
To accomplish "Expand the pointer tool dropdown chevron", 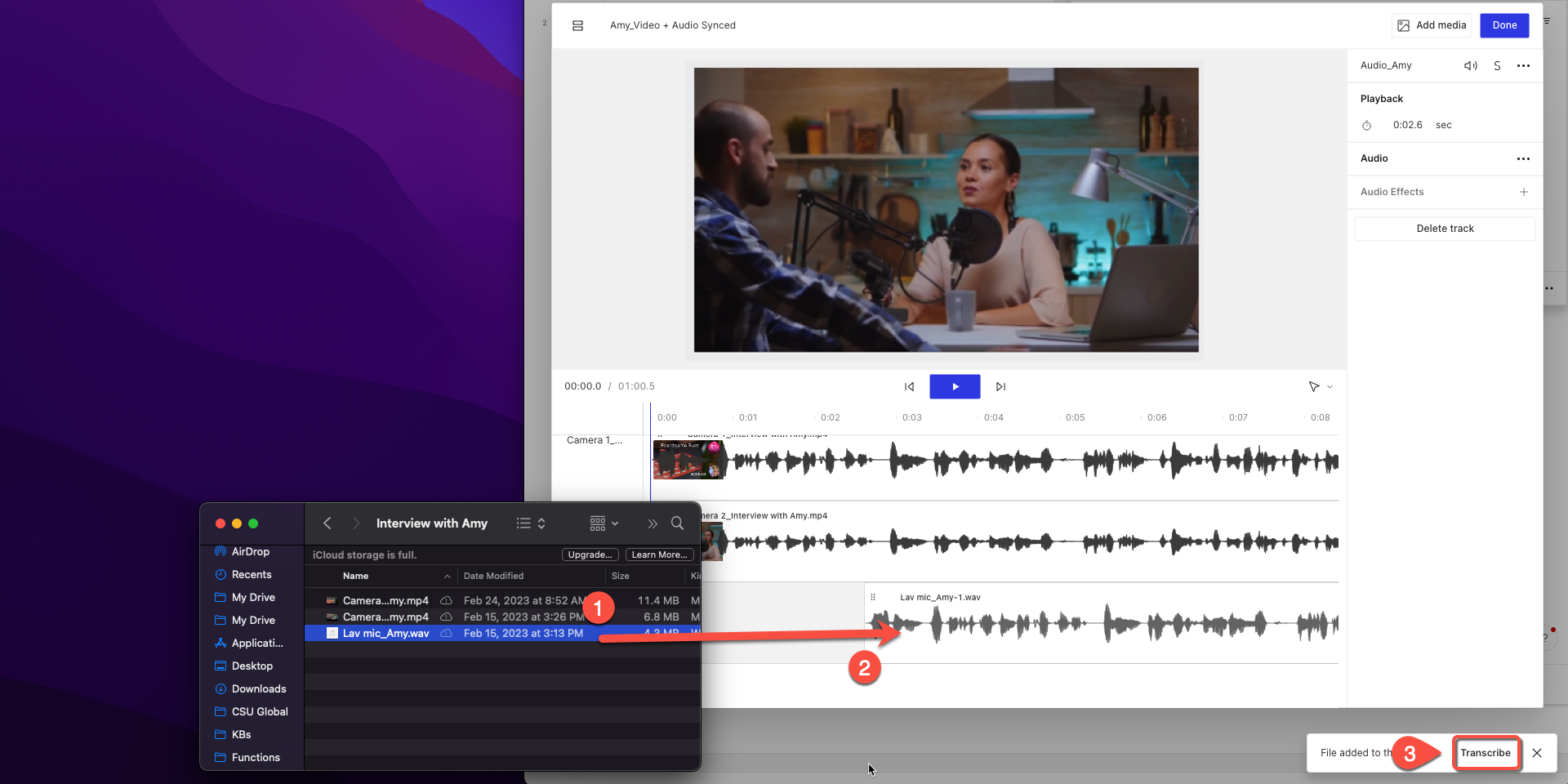I will click(x=1330, y=386).
